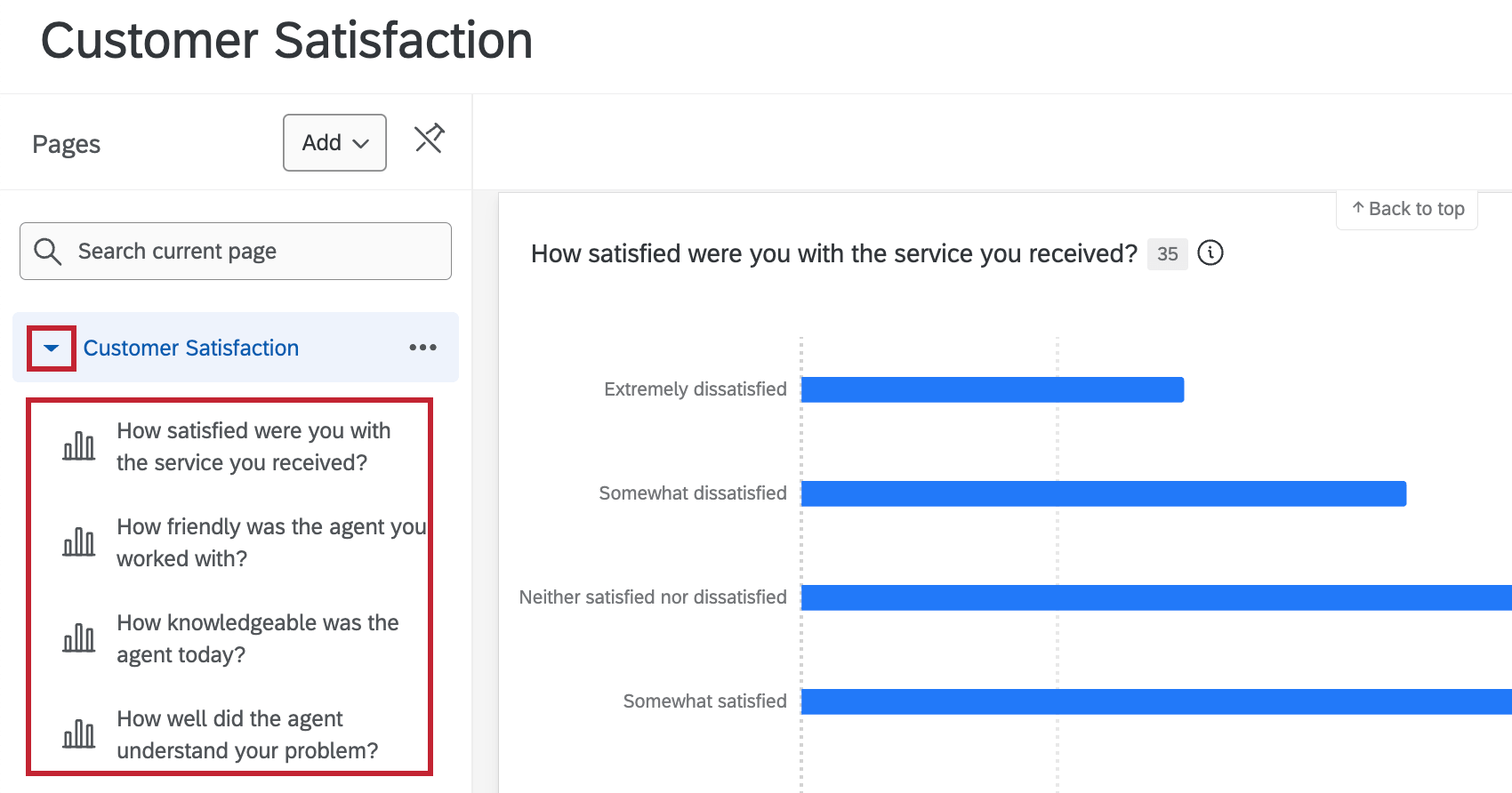Screen dimensions: 1512x793
Task: Click the info icon beside response count
Action: 1210,253
